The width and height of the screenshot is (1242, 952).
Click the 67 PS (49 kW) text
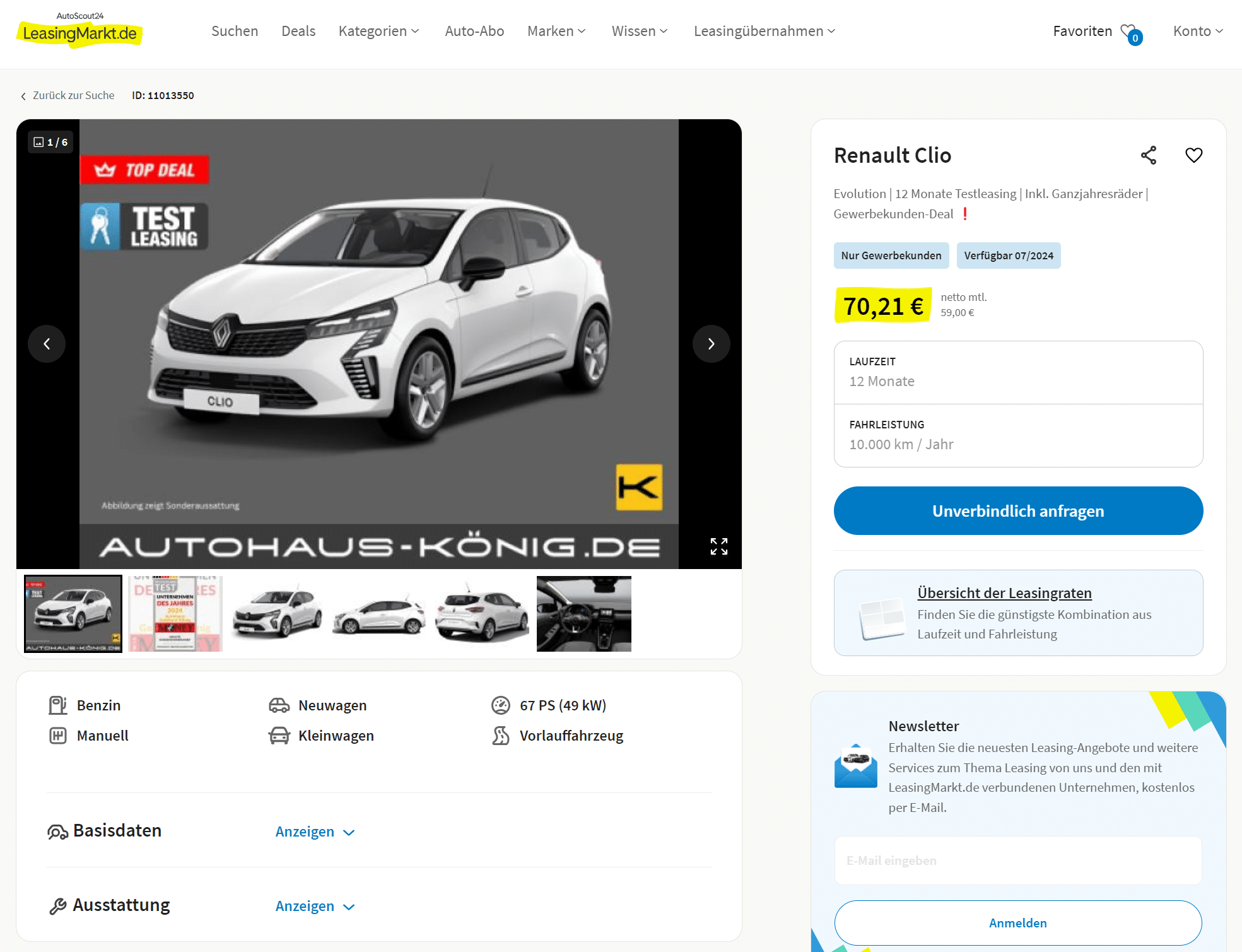click(x=563, y=705)
